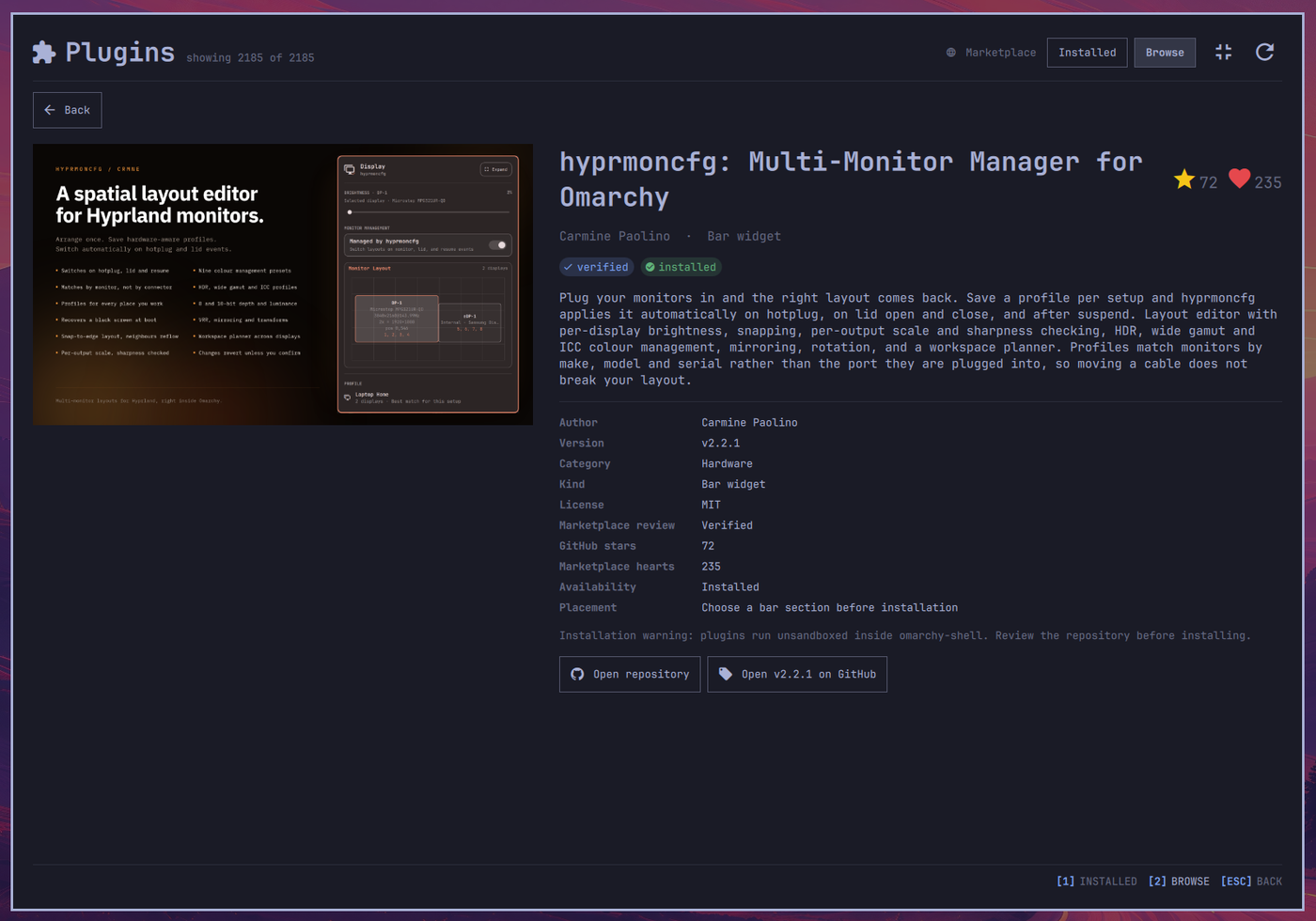1316x921 pixels.
Task: Click the Category value 'Hardware'
Action: 727,464
